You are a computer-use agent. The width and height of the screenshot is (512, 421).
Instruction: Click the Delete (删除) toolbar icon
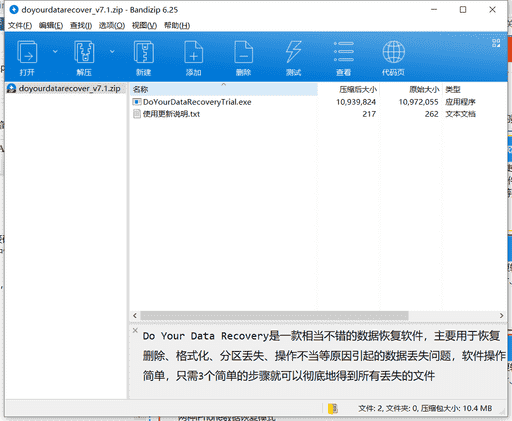[244, 52]
